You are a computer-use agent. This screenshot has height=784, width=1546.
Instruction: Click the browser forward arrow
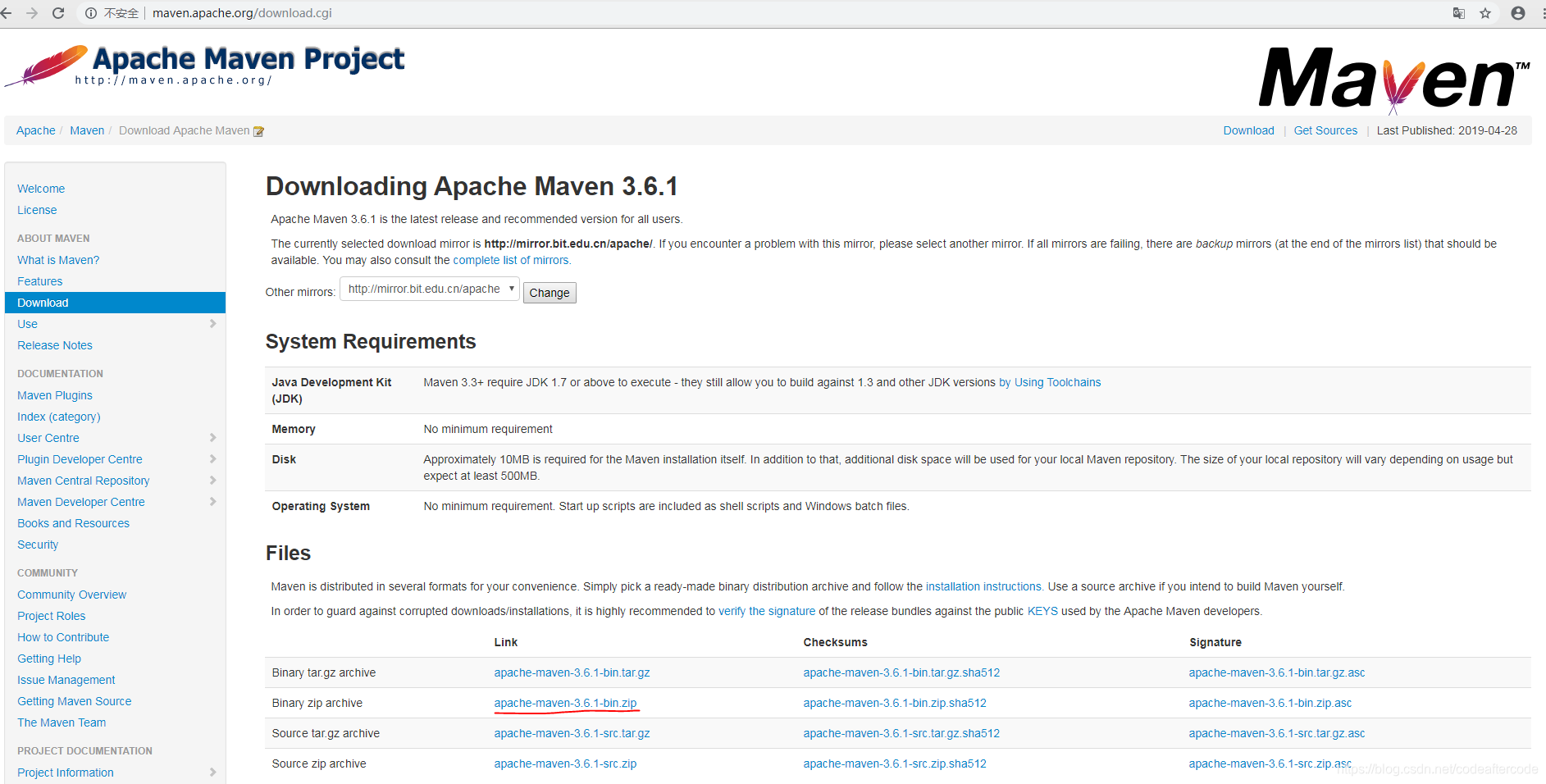click(32, 13)
